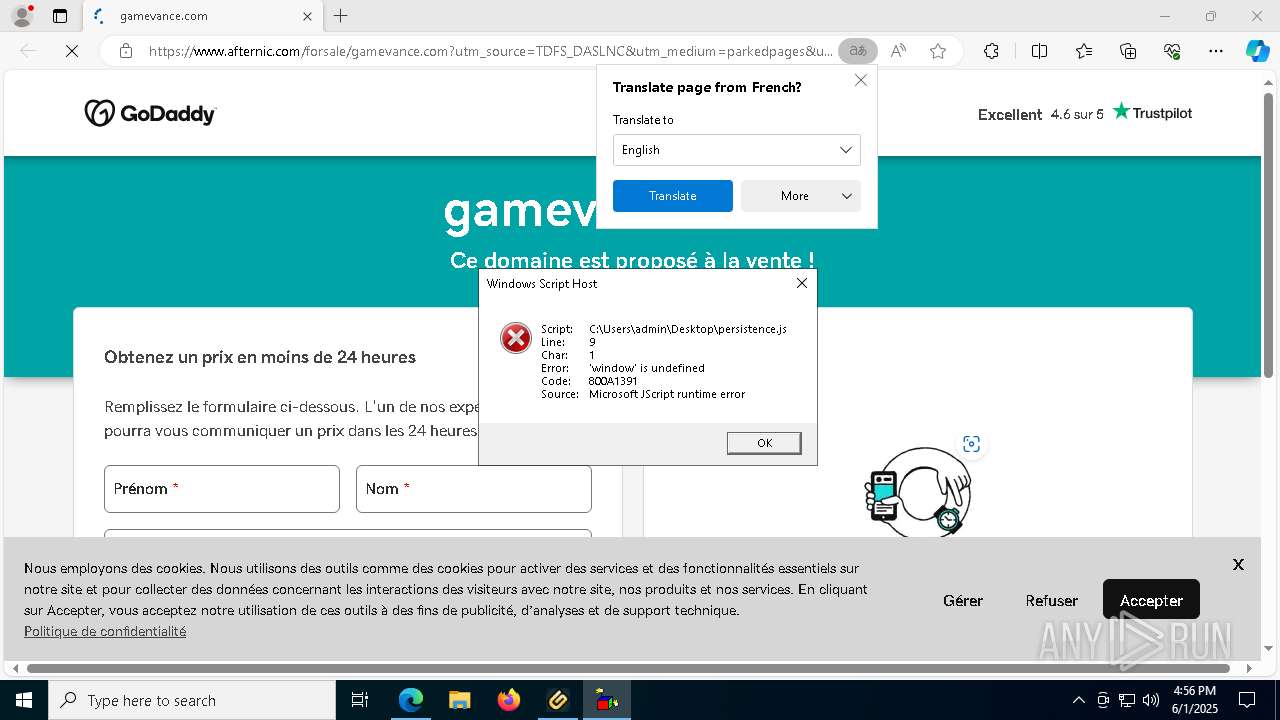The width and height of the screenshot is (1280, 720).
Task: Click the translate icon in address bar
Action: (858, 51)
